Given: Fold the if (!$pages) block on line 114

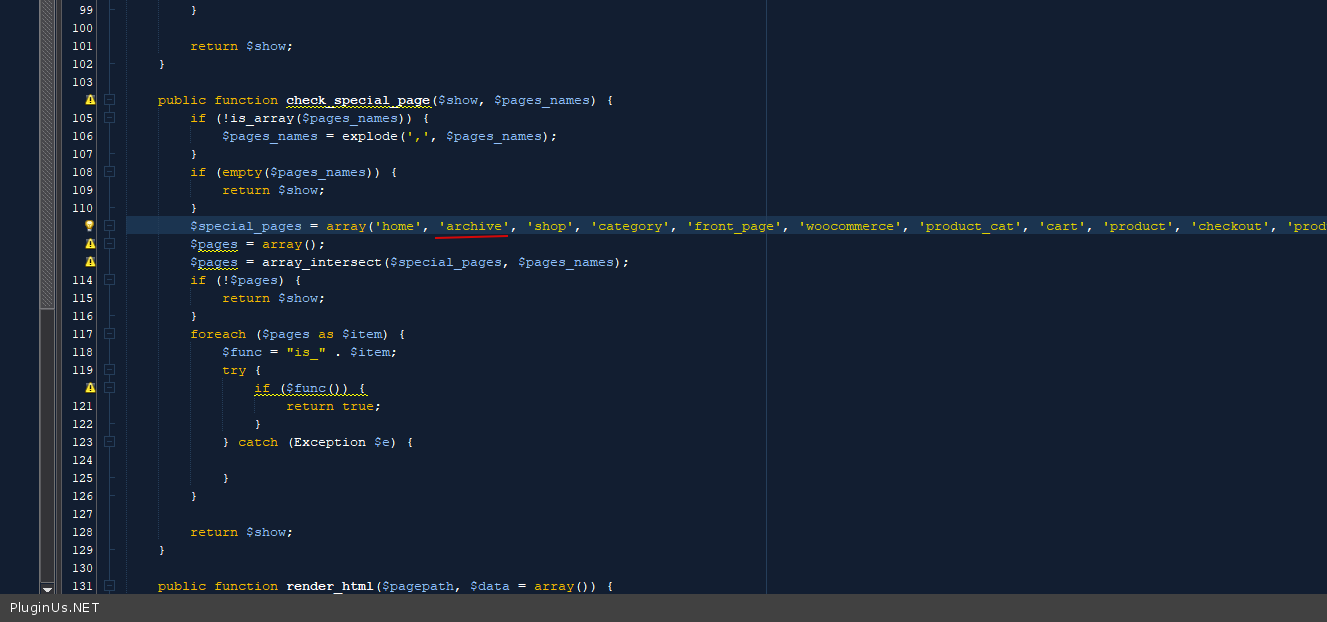Looking at the screenshot, I should pyautogui.click(x=109, y=280).
